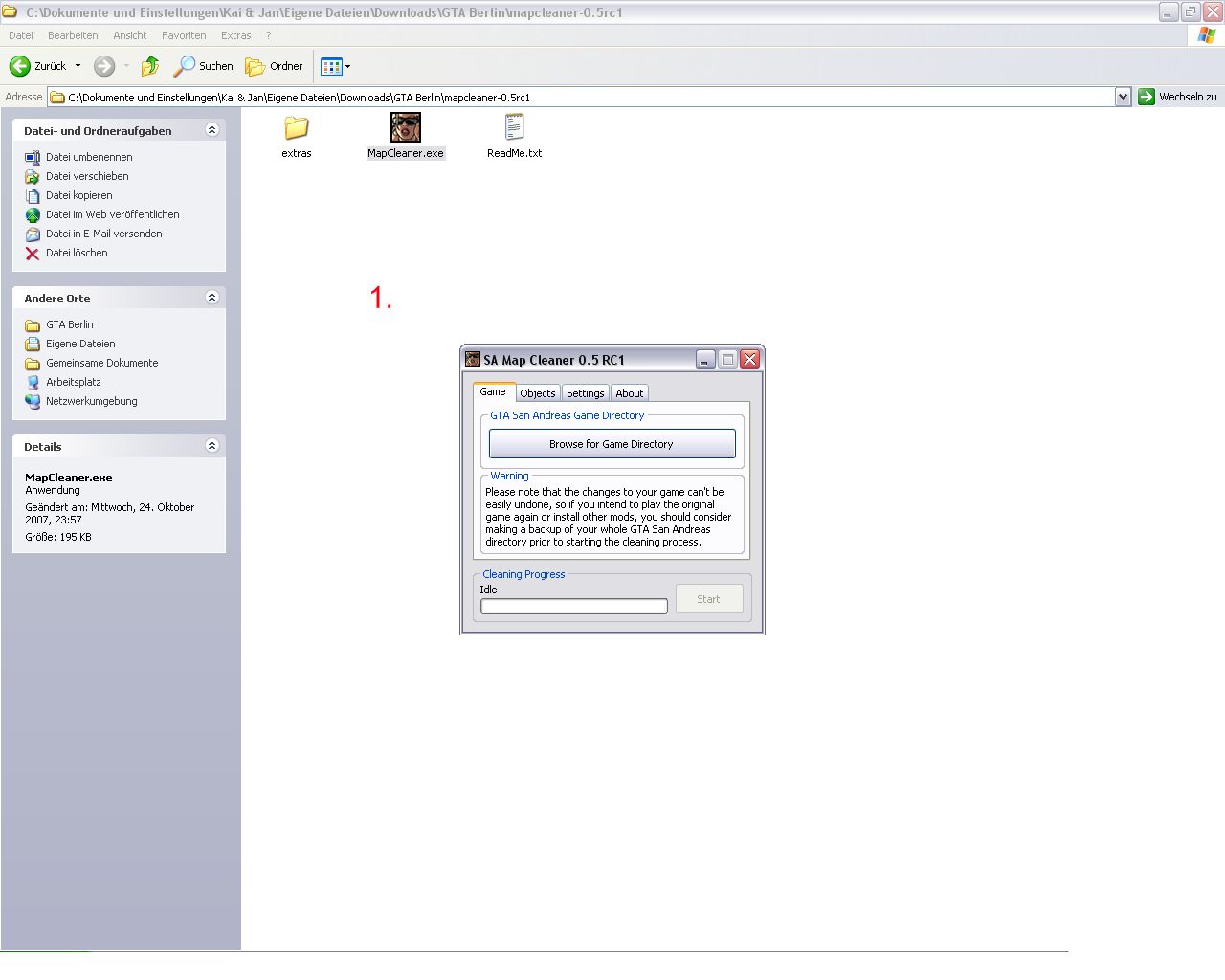The image size is (1225, 980).
Task: Switch to the Objects tab
Action: (537, 393)
